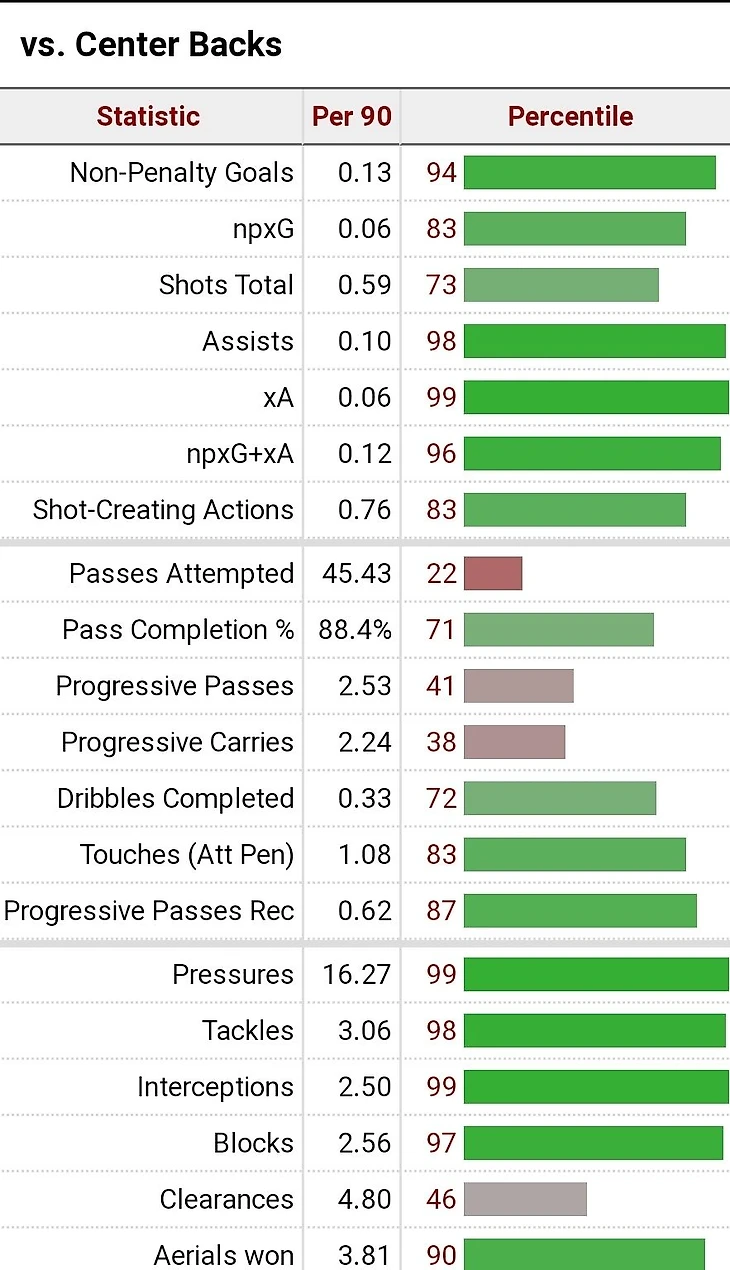This screenshot has width=730, height=1270.
Task: Select the Progressive Passes Rec label
Action: 149,911
